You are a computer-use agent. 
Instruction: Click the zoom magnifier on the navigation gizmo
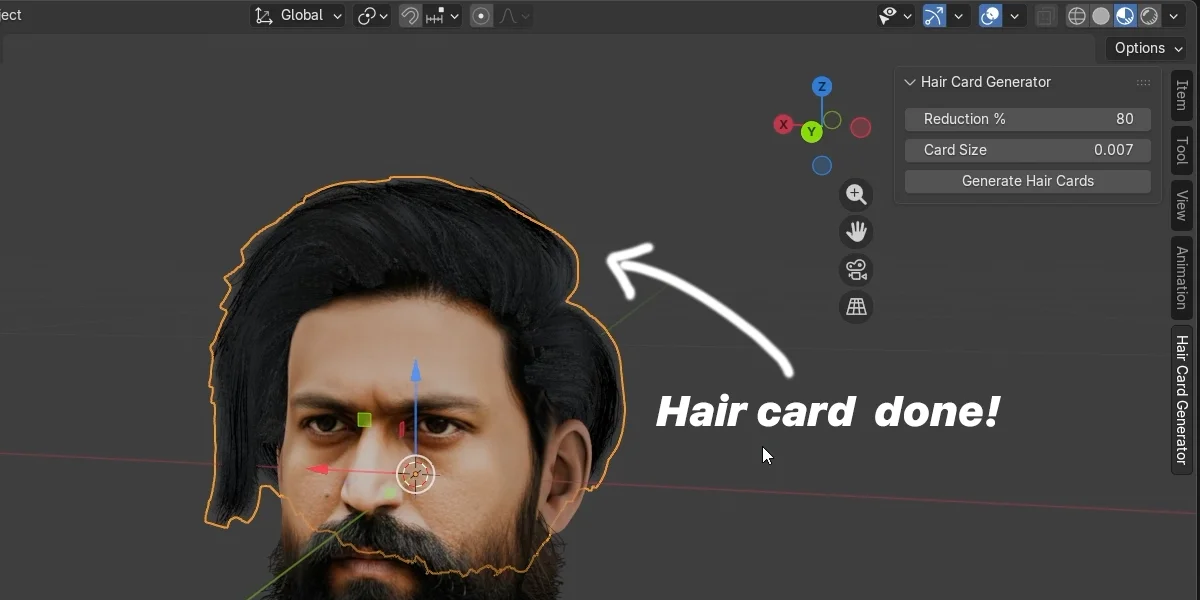pos(856,194)
